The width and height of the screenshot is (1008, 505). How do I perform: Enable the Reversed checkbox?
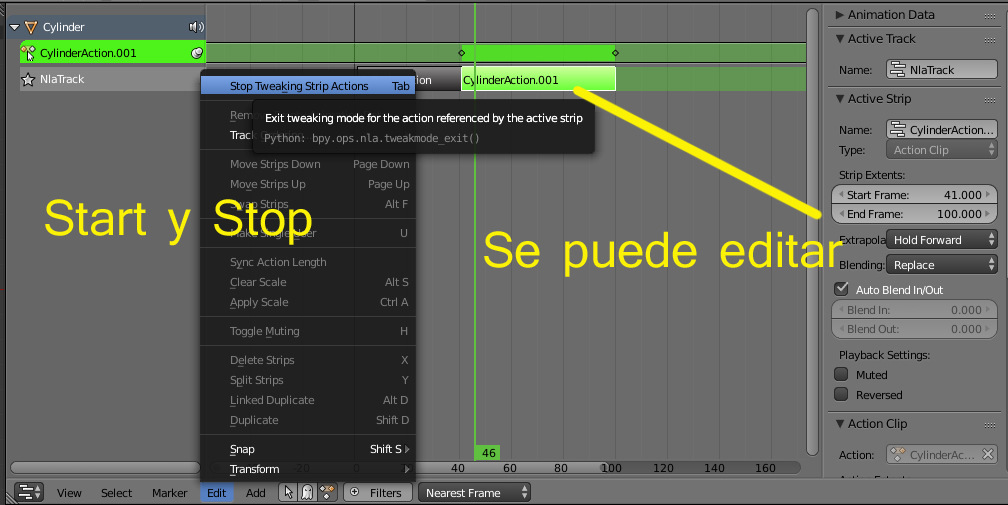click(842, 394)
